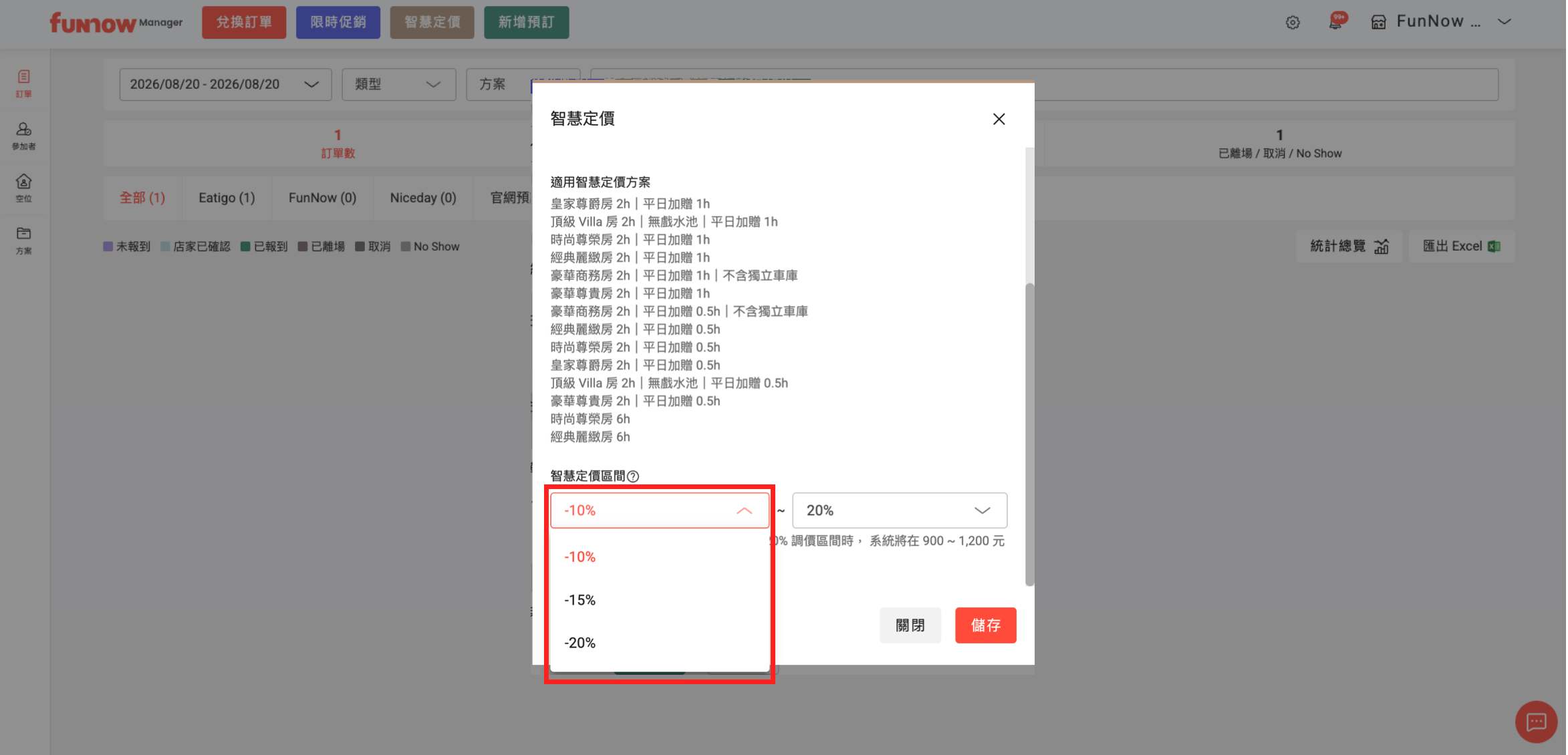This screenshot has height=755, width=1568.
Task: Click plan 豪華尊貴房 2h｜平日加贈 0.5h
Action: click(636, 402)
